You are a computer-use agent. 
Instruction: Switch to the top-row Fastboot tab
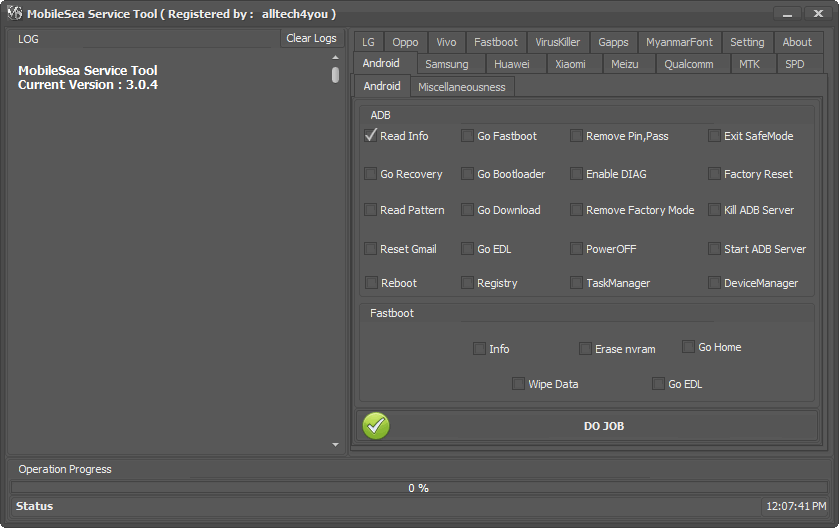coord(496,42)
